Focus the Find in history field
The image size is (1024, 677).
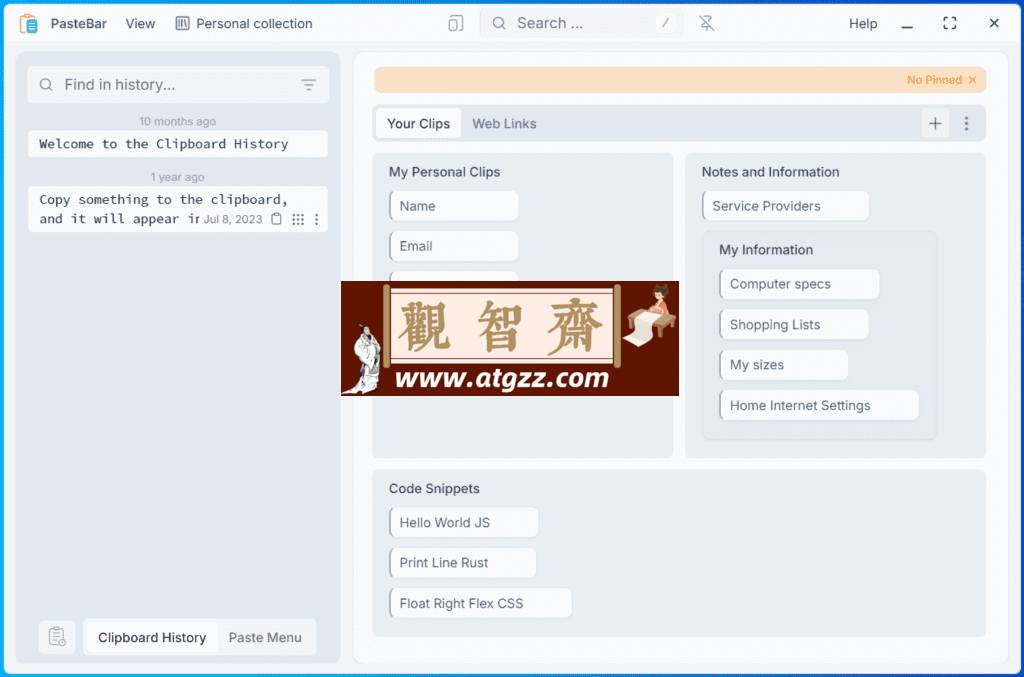pos(178,84)
